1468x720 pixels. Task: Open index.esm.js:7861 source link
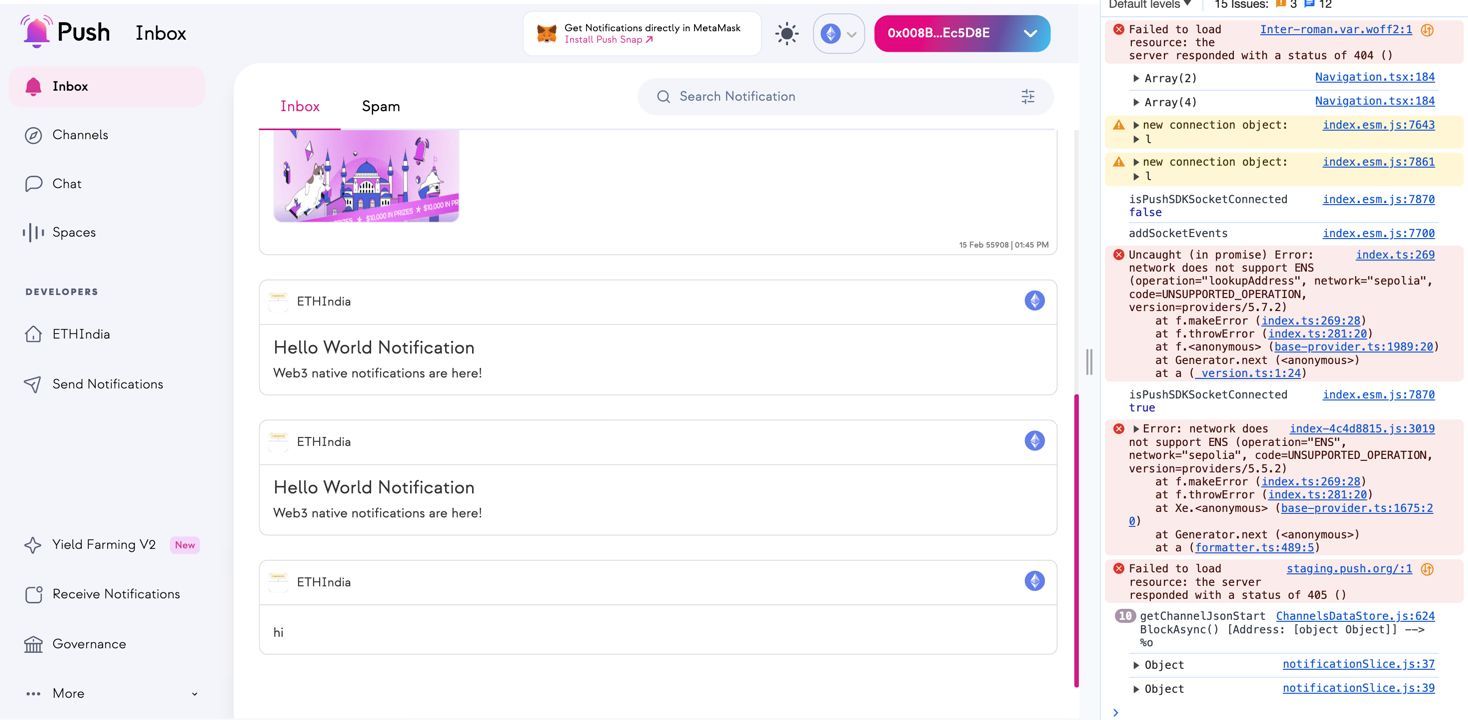coord(1379,162)
